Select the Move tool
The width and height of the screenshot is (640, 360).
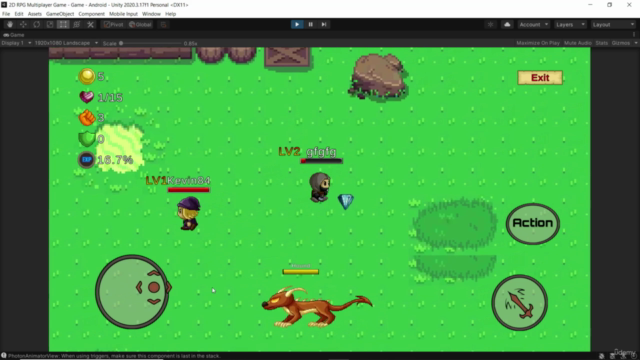pyautogui.click(x=23, y=24)
